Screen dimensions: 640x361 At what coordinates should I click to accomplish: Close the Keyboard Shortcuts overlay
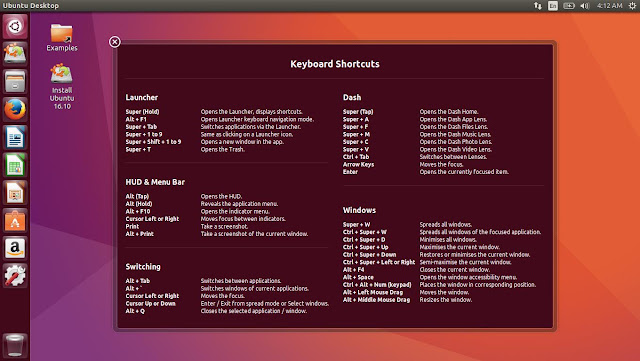[x=115, y=42]
